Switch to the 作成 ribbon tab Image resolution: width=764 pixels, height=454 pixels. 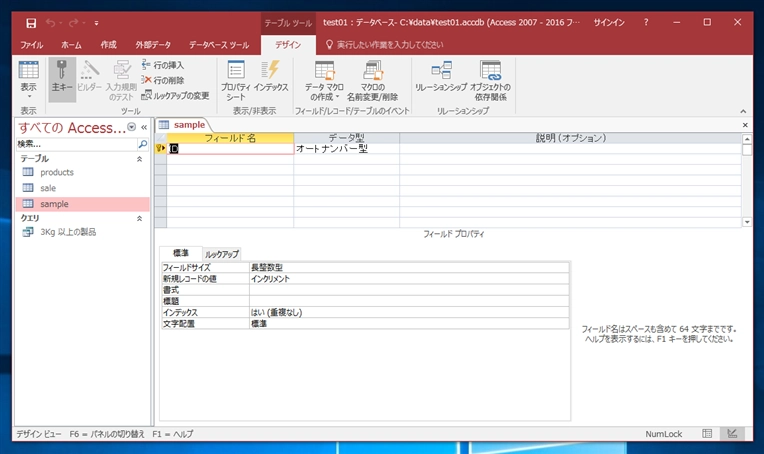click(109, 45)
